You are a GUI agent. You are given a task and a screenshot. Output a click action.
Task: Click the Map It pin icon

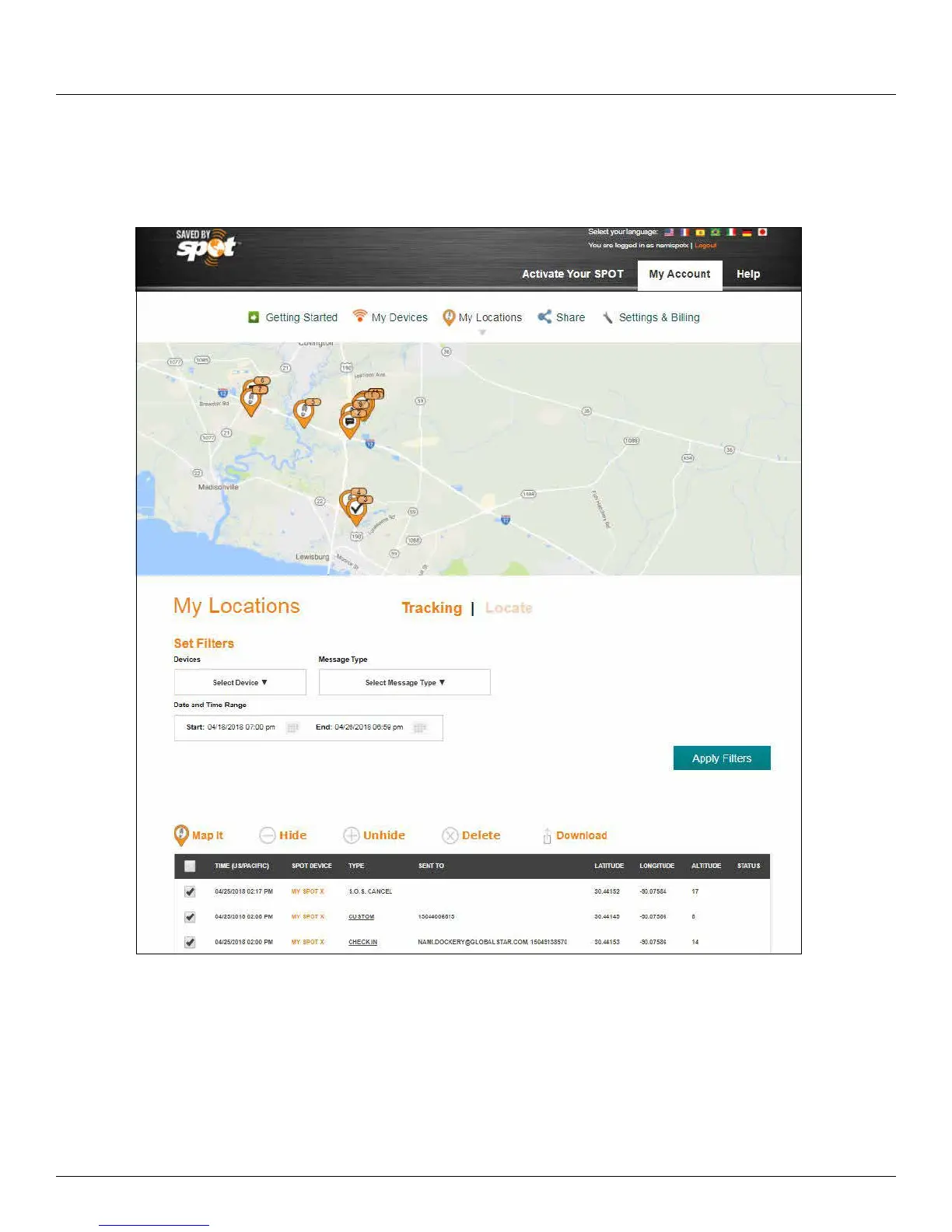181,835
